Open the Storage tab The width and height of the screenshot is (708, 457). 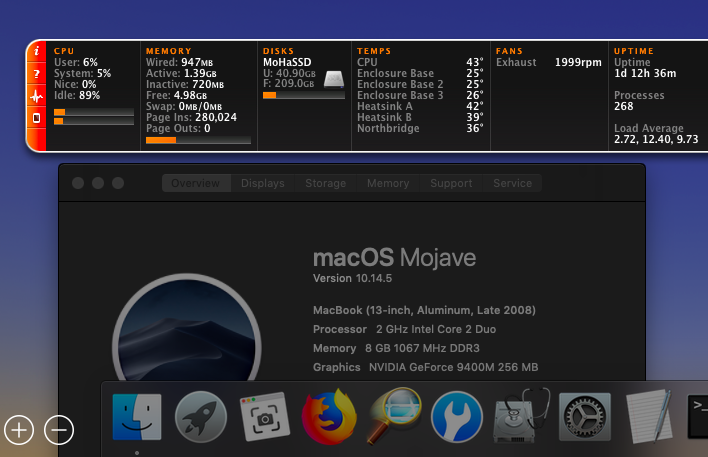tap(326, 183)
